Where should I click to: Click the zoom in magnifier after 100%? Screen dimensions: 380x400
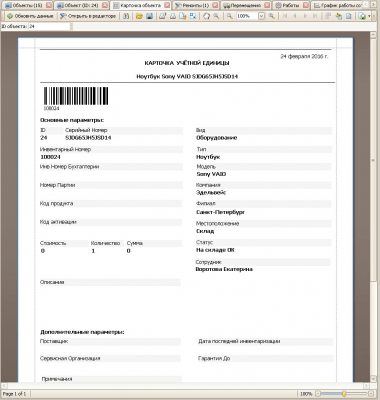pos(272,16)
